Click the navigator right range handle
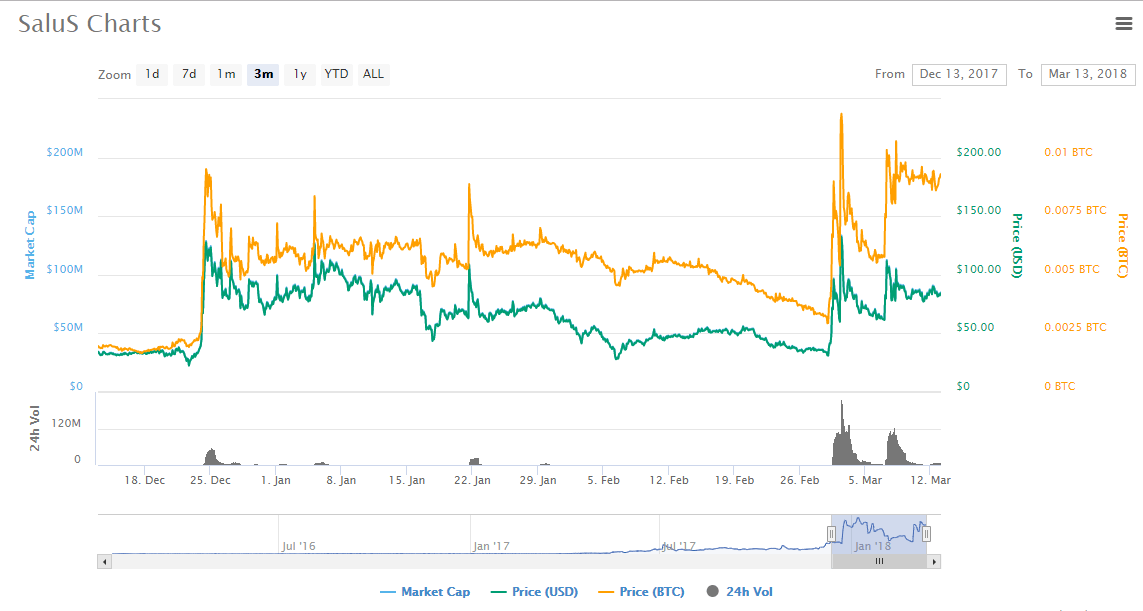 (926, 533)
